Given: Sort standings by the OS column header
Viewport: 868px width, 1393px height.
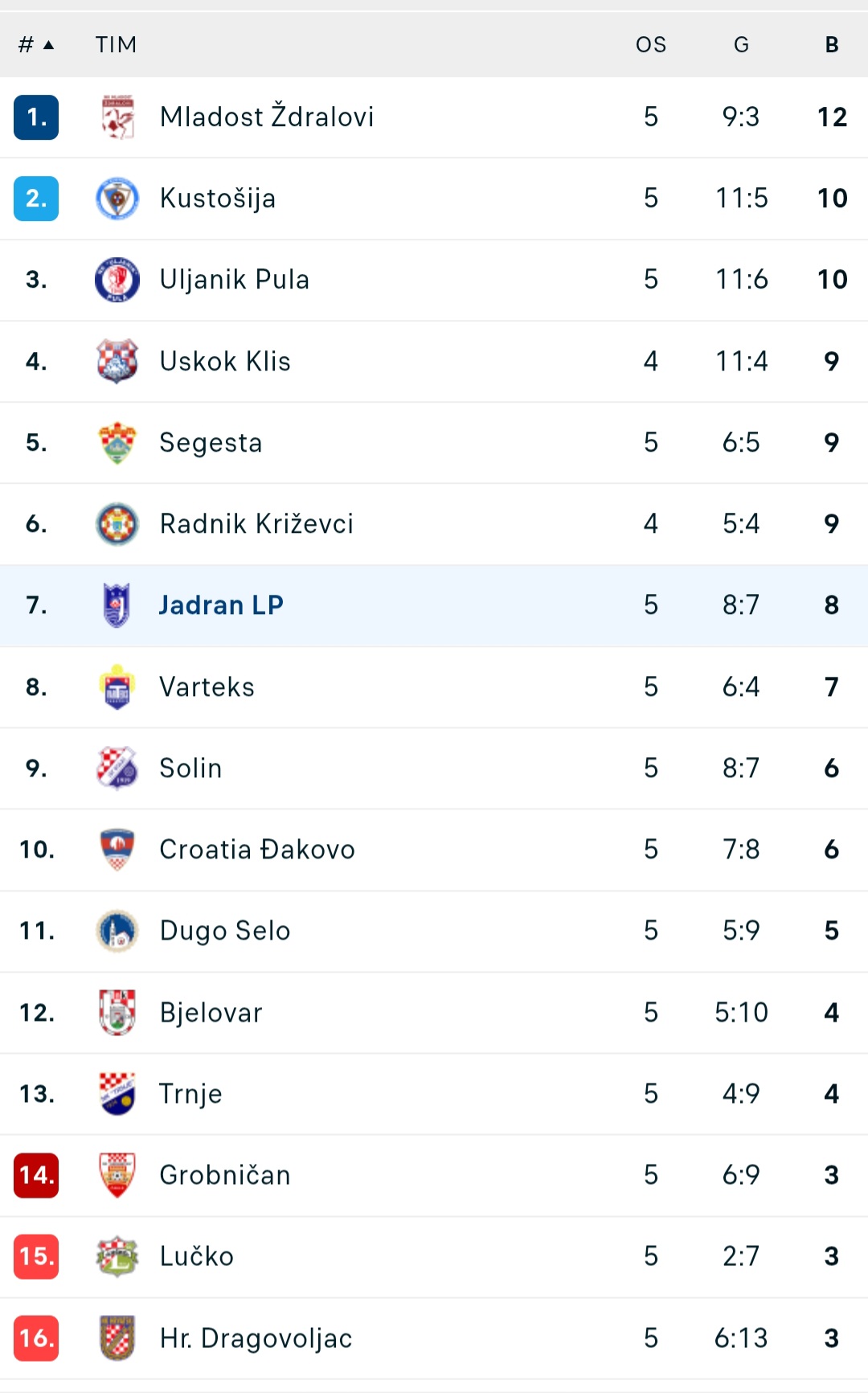Looking at the screenshot, I should pos(651,45).
